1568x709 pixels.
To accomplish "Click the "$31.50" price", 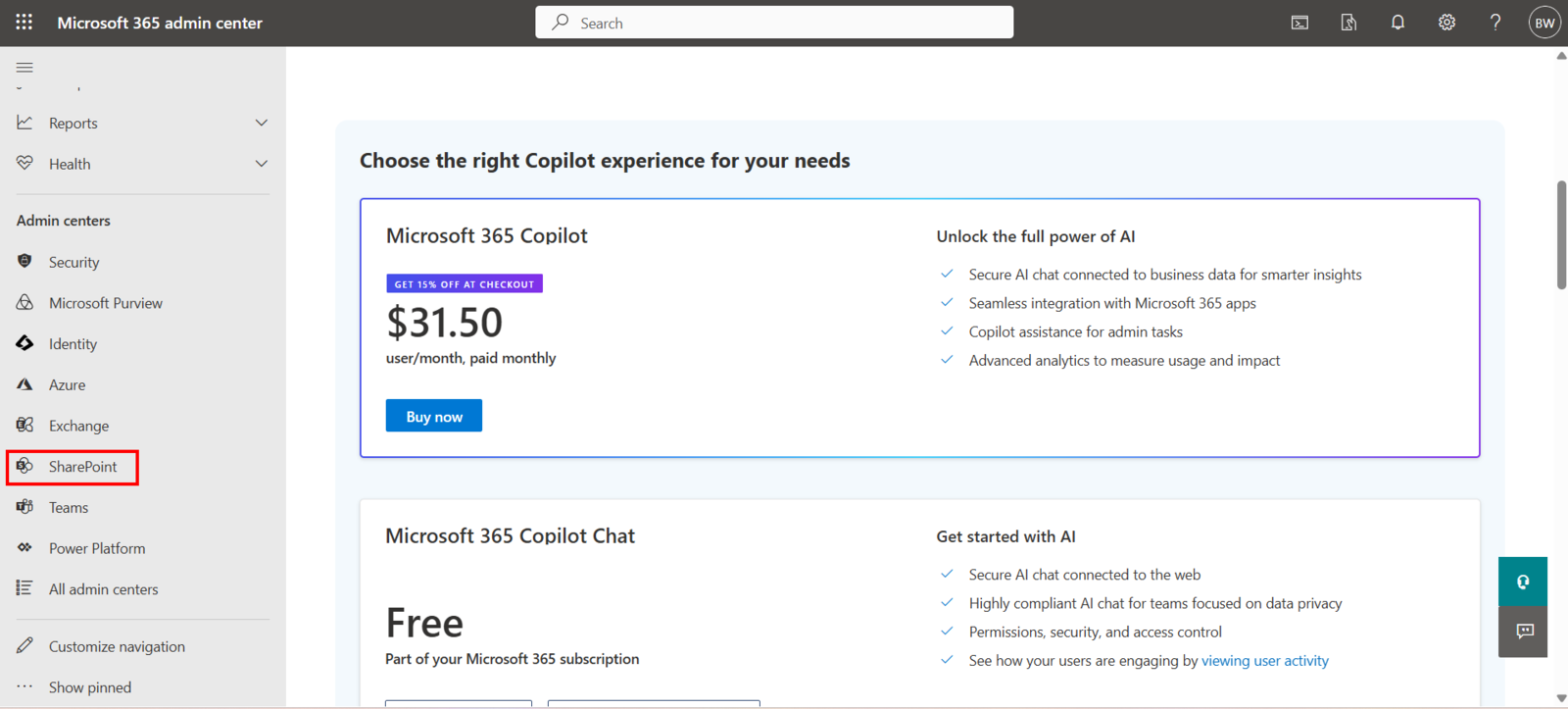I will coord(444,322).
